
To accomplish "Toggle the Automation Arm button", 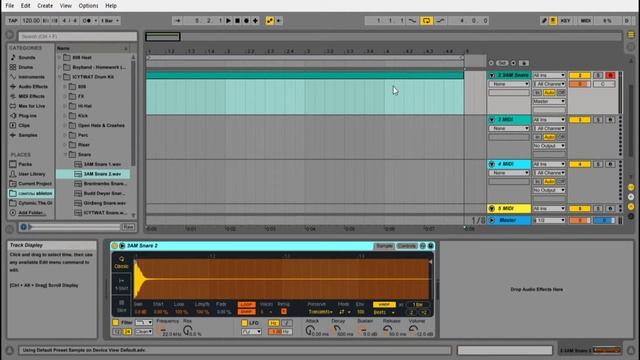I will pos(269,20).
